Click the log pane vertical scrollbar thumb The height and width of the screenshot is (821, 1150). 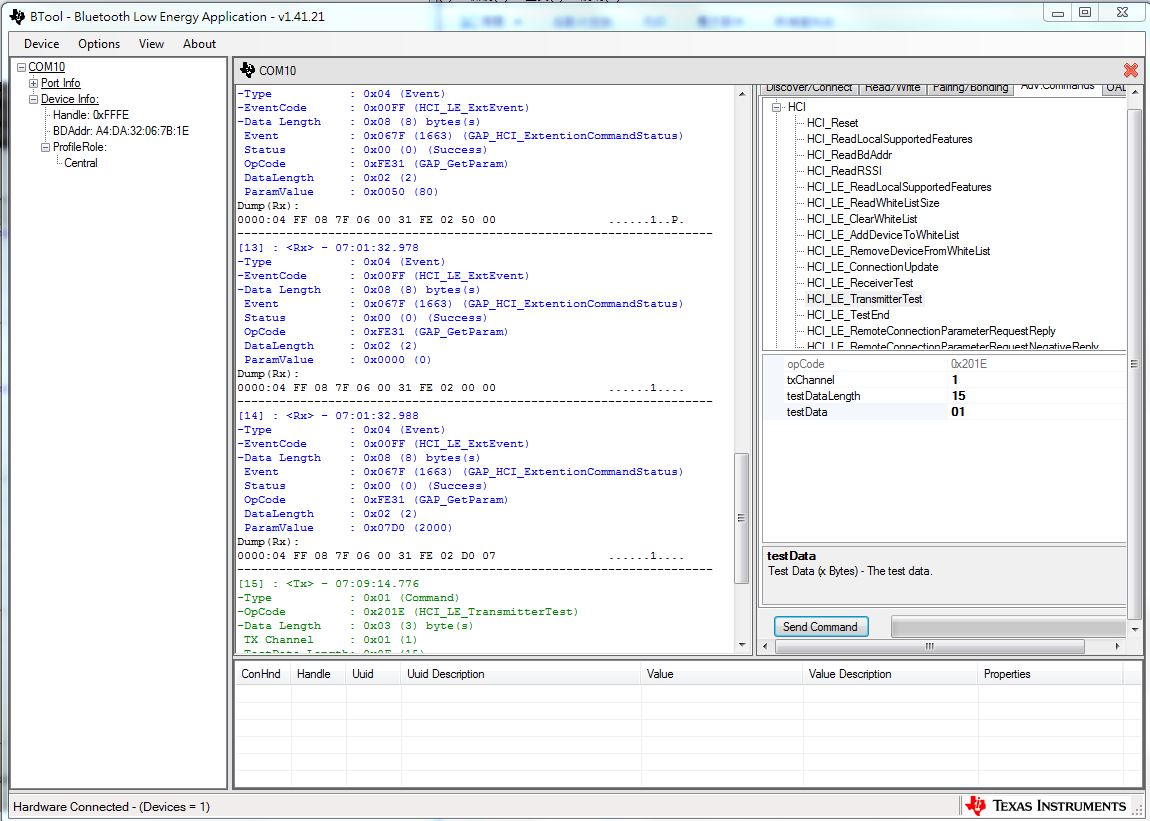coord(741,518)
